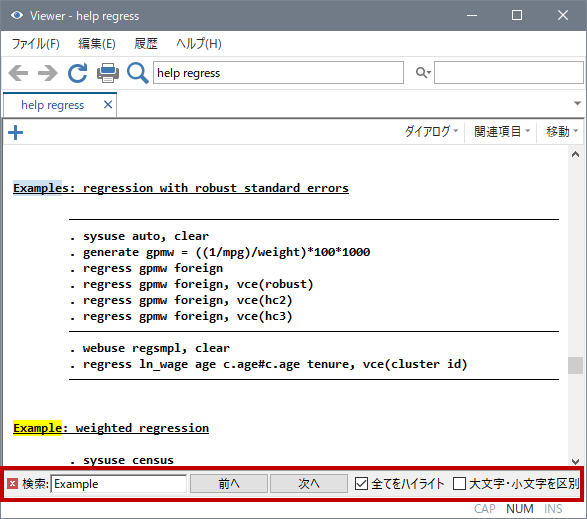Click the command field containing help regress
587x519 pixels.
coord(278,73)
